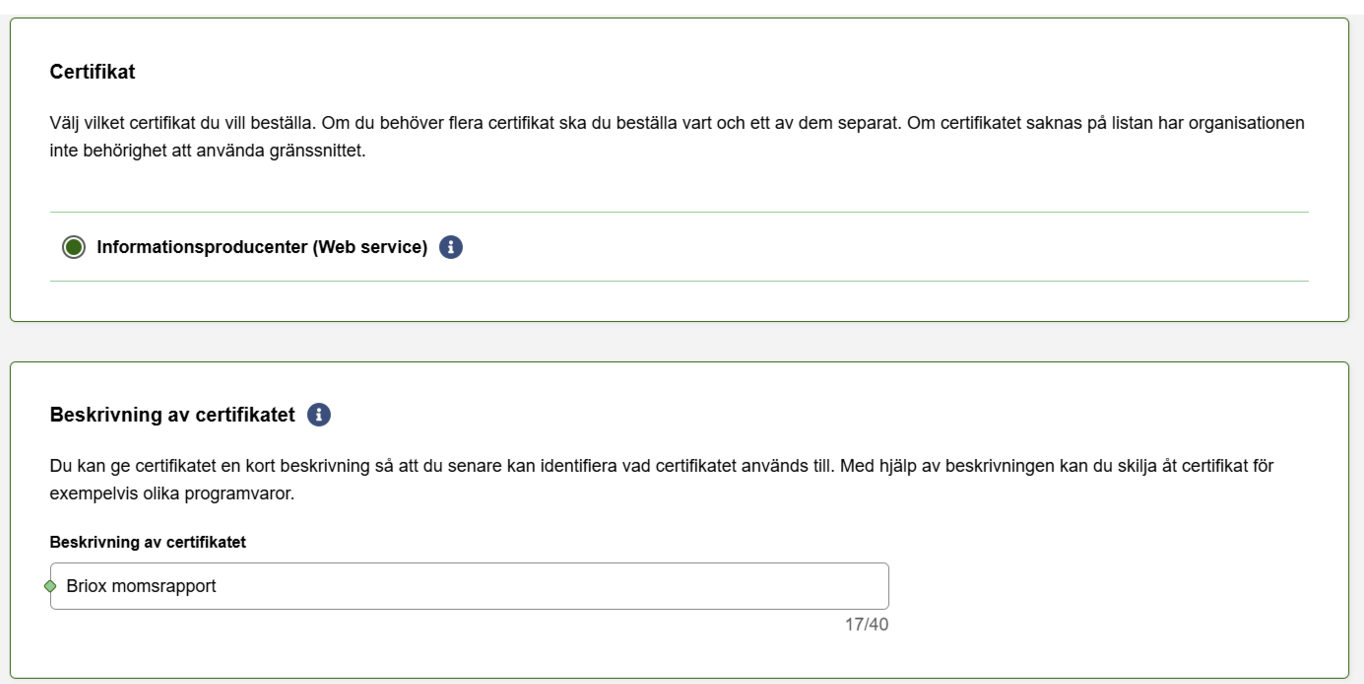Click the text "exempelvis olika programvaror"
The width and height of the screenshot is (1364, 684).
(172, 494)
